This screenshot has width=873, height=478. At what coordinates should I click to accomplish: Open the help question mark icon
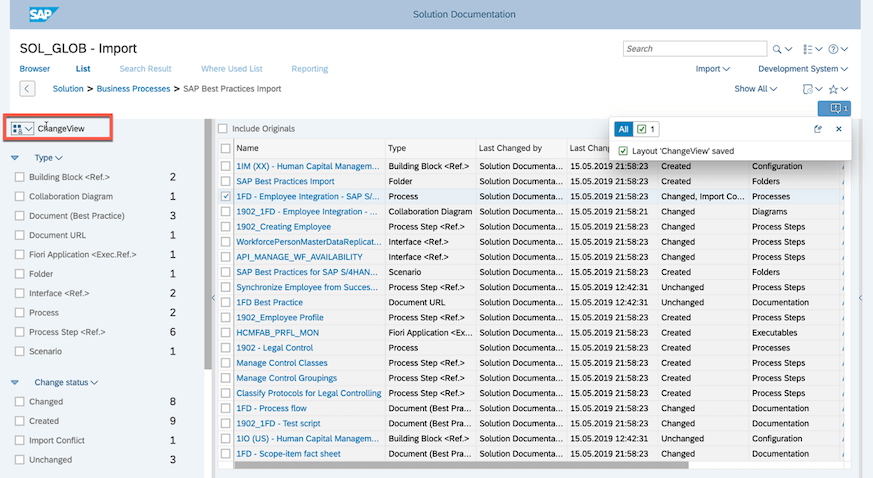[x=833, y=49]
